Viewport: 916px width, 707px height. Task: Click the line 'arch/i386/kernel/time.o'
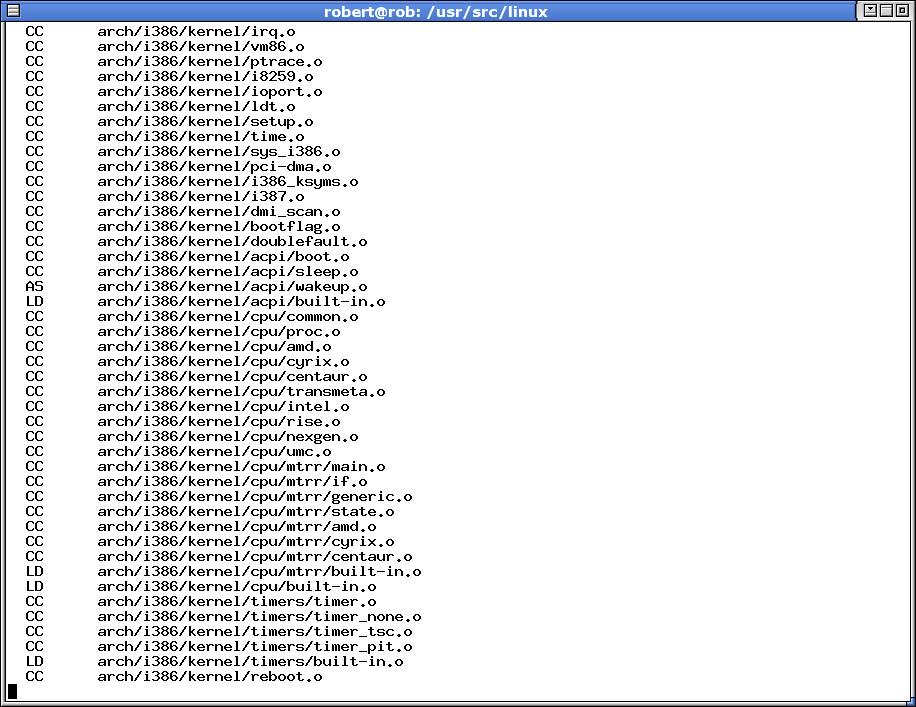[201, 137]
